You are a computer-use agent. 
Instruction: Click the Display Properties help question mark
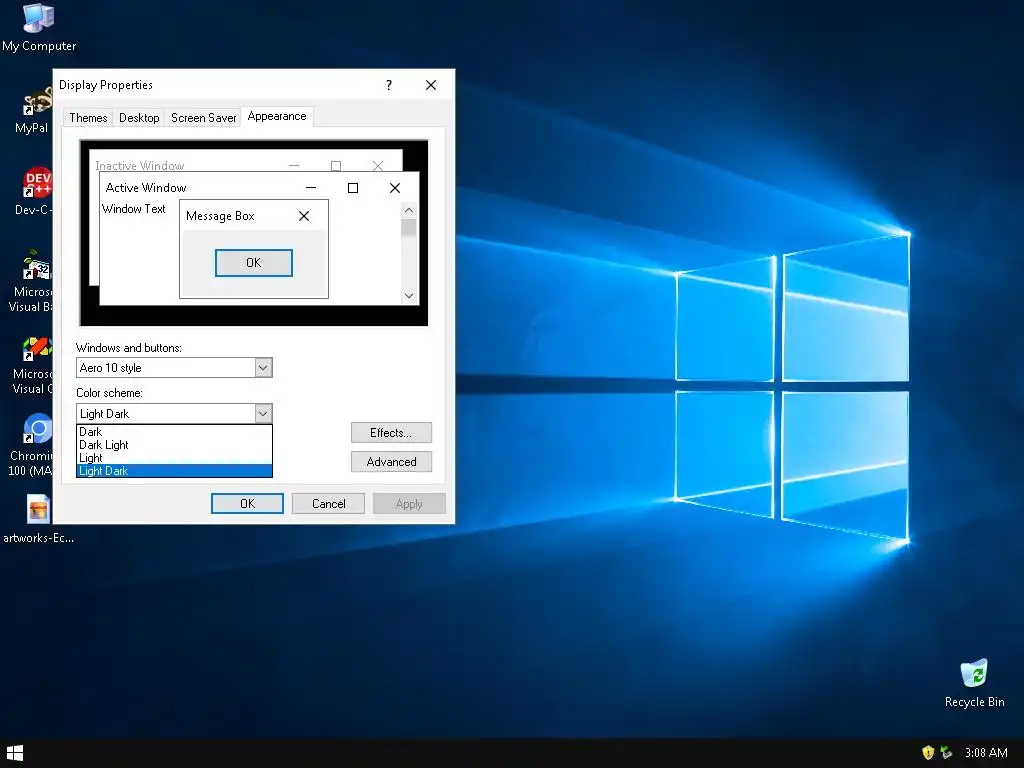pos(389,85)
